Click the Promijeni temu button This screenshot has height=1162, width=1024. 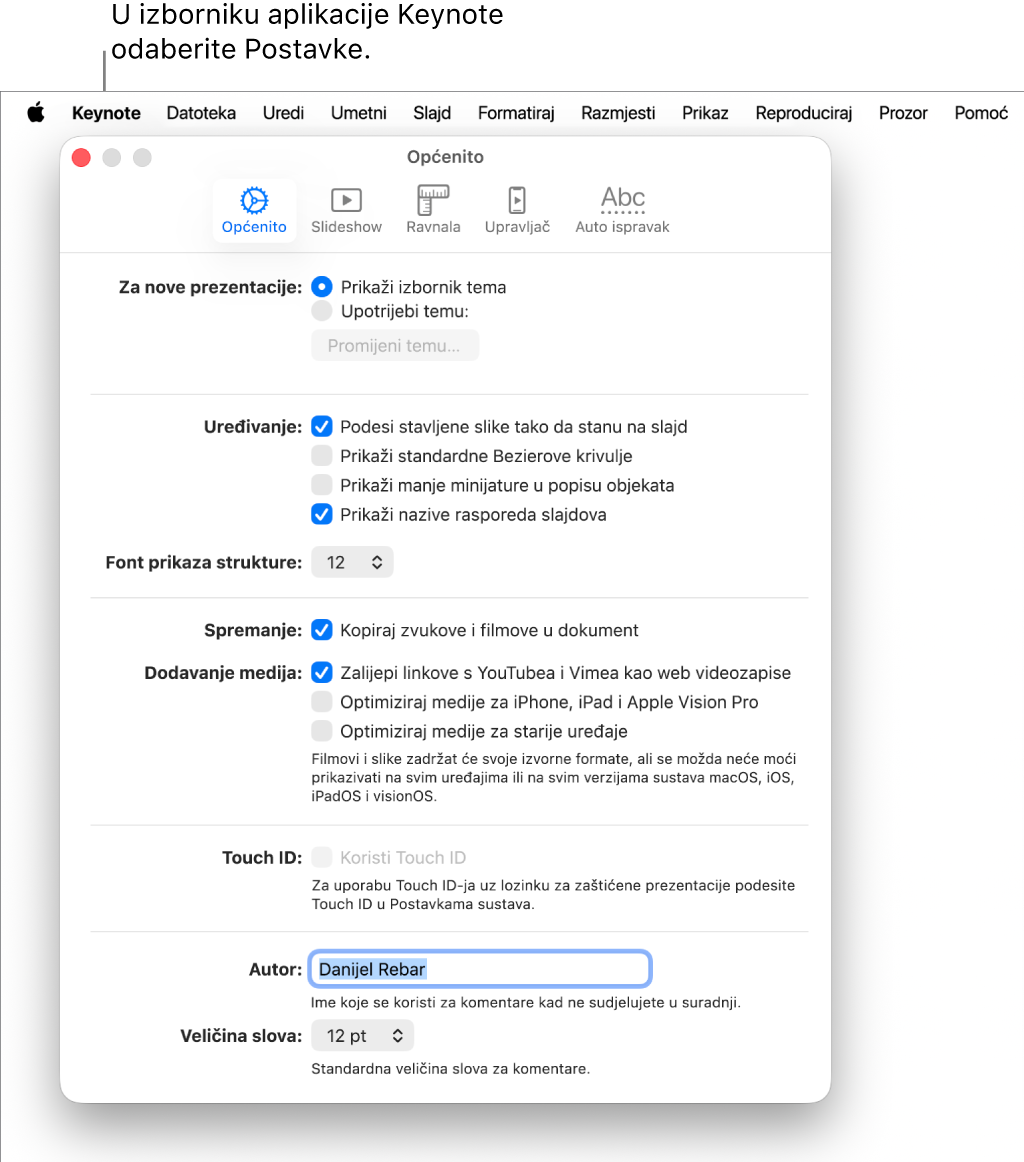click(x=395, y=346)
